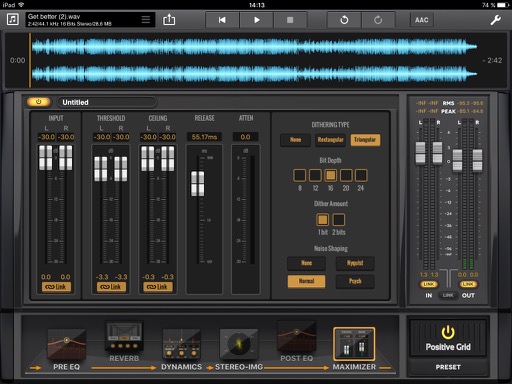The height and width of the screenshot is (384, 512).
Task: Set dither amount to 1 bit
Action: coord(322,220)
